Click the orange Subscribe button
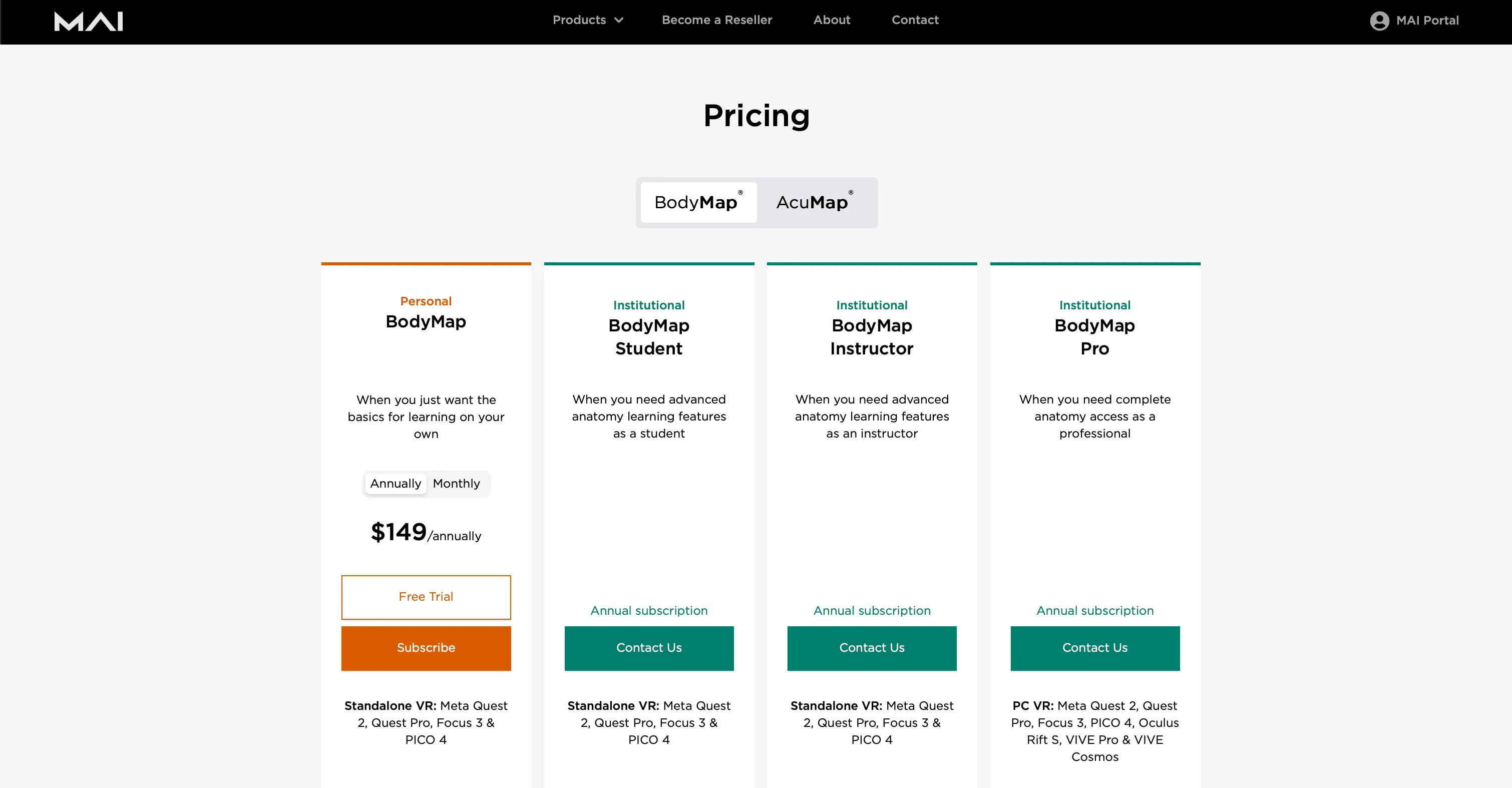This screenshot has width=1512, height=788. tap(426, 648)
